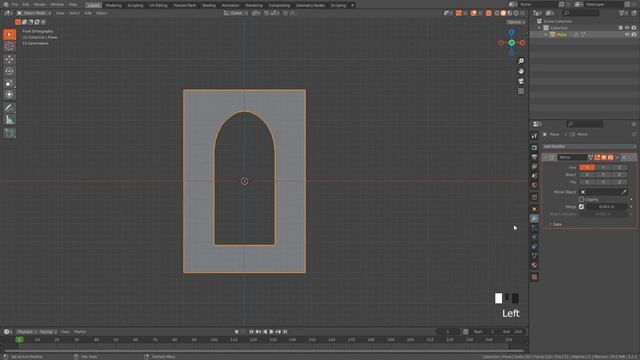This screenshot has width=640, height=360.
Task: Click the Mirror Object field
Action: pyautogui.click(x=603, y=192)
